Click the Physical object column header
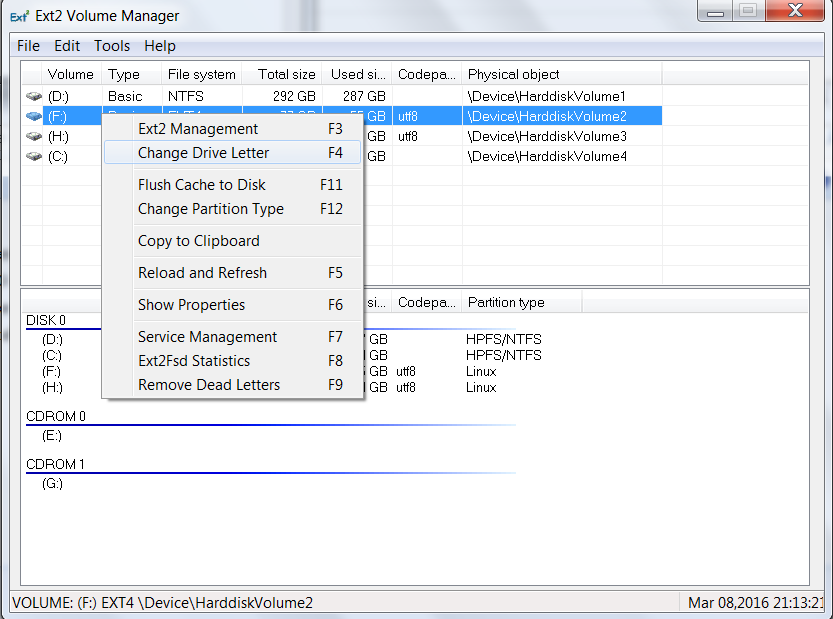The image size is (833, 619). (x=562, y=74)
